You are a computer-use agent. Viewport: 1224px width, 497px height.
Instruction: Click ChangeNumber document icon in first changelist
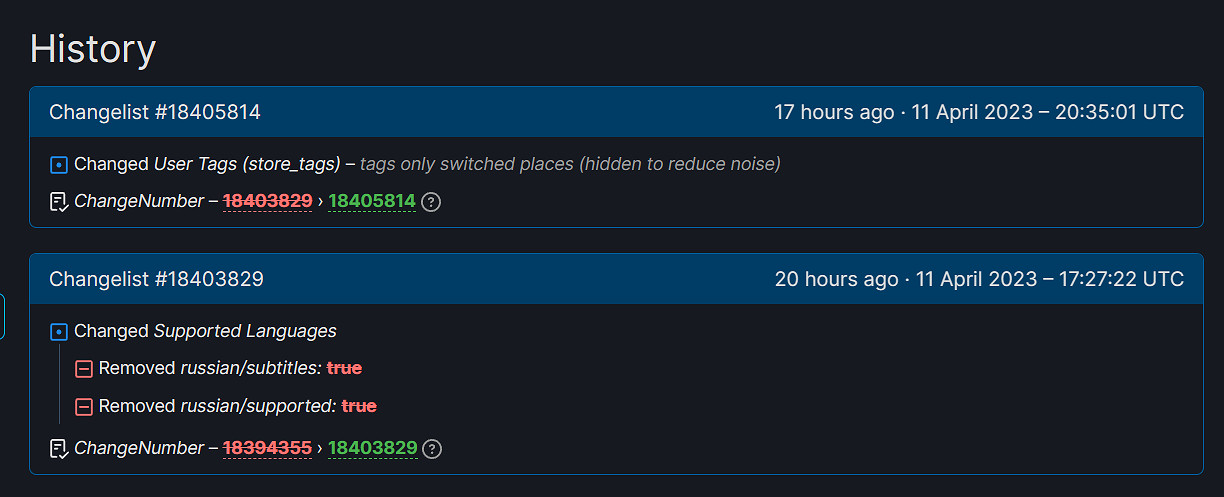click(59, 202)
